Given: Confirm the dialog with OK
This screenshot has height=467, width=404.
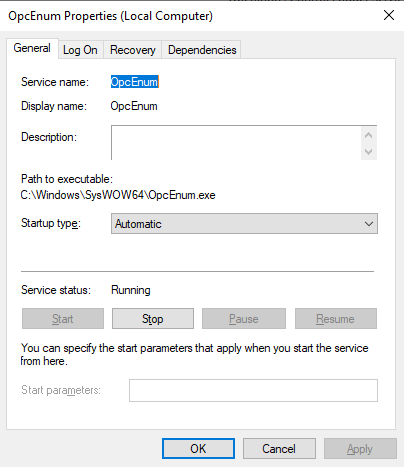Looking at the screenshot, I should (x=198, y=449).
